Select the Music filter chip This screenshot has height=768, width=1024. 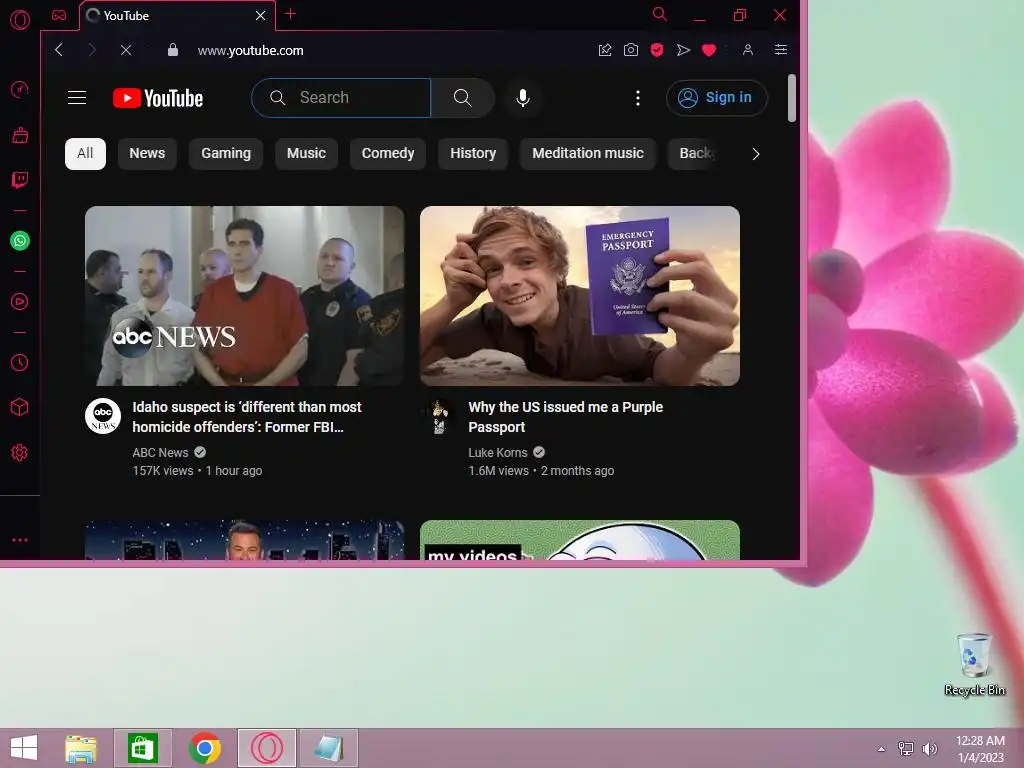(x=306, y=153)
